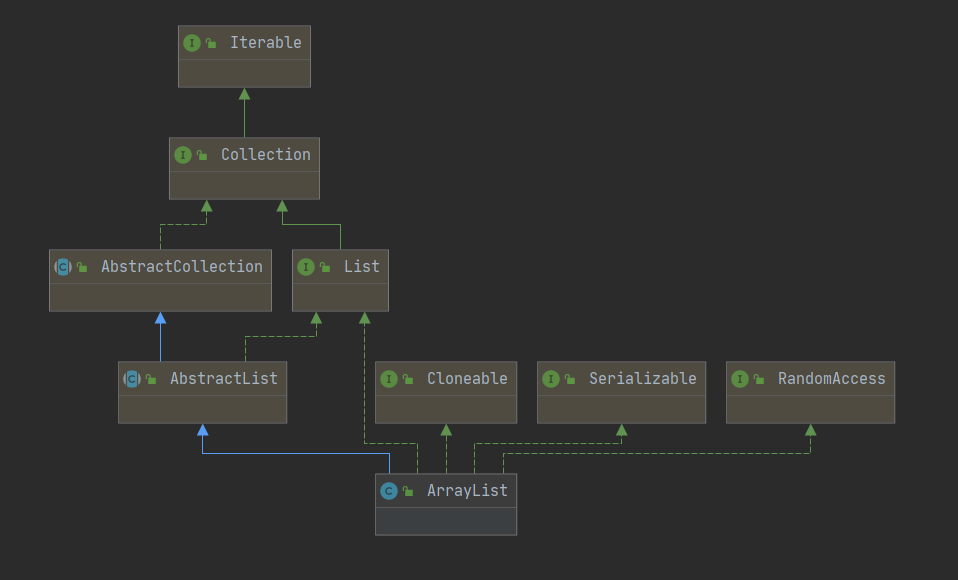Click the interface icon on Collection node
Screen dimensions: 958x580
(183, 154)
